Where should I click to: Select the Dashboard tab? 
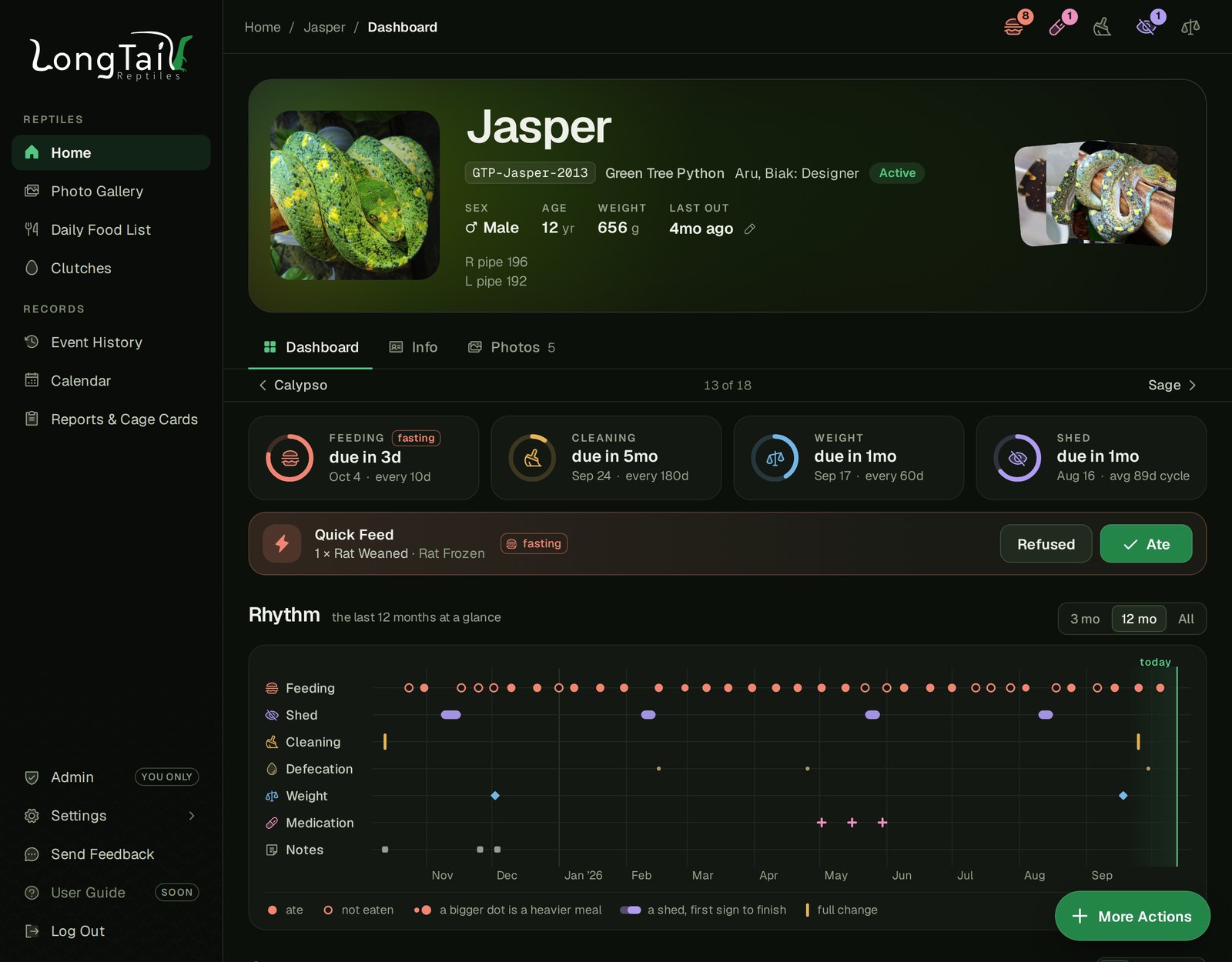310,347
